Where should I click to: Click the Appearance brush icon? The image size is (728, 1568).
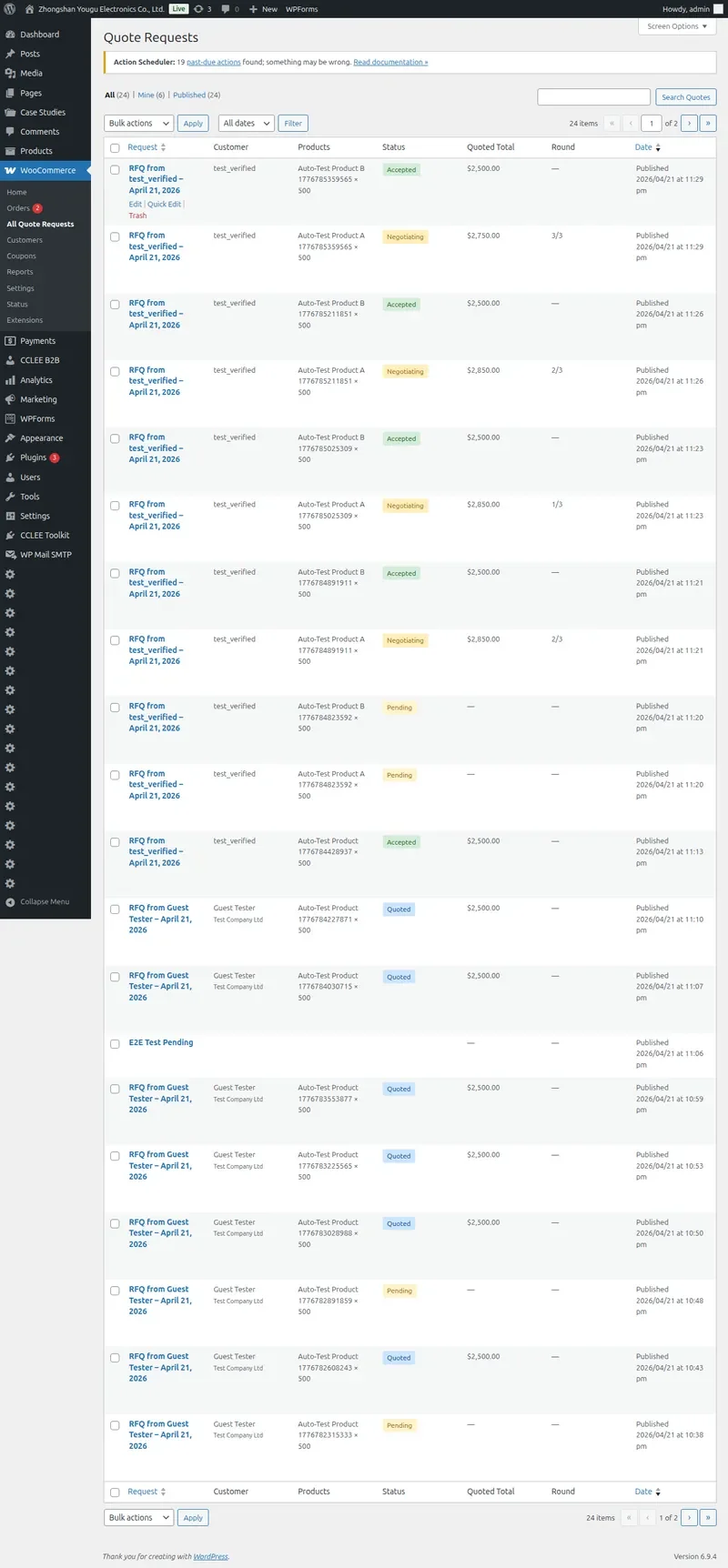click(x=10, y=438)
